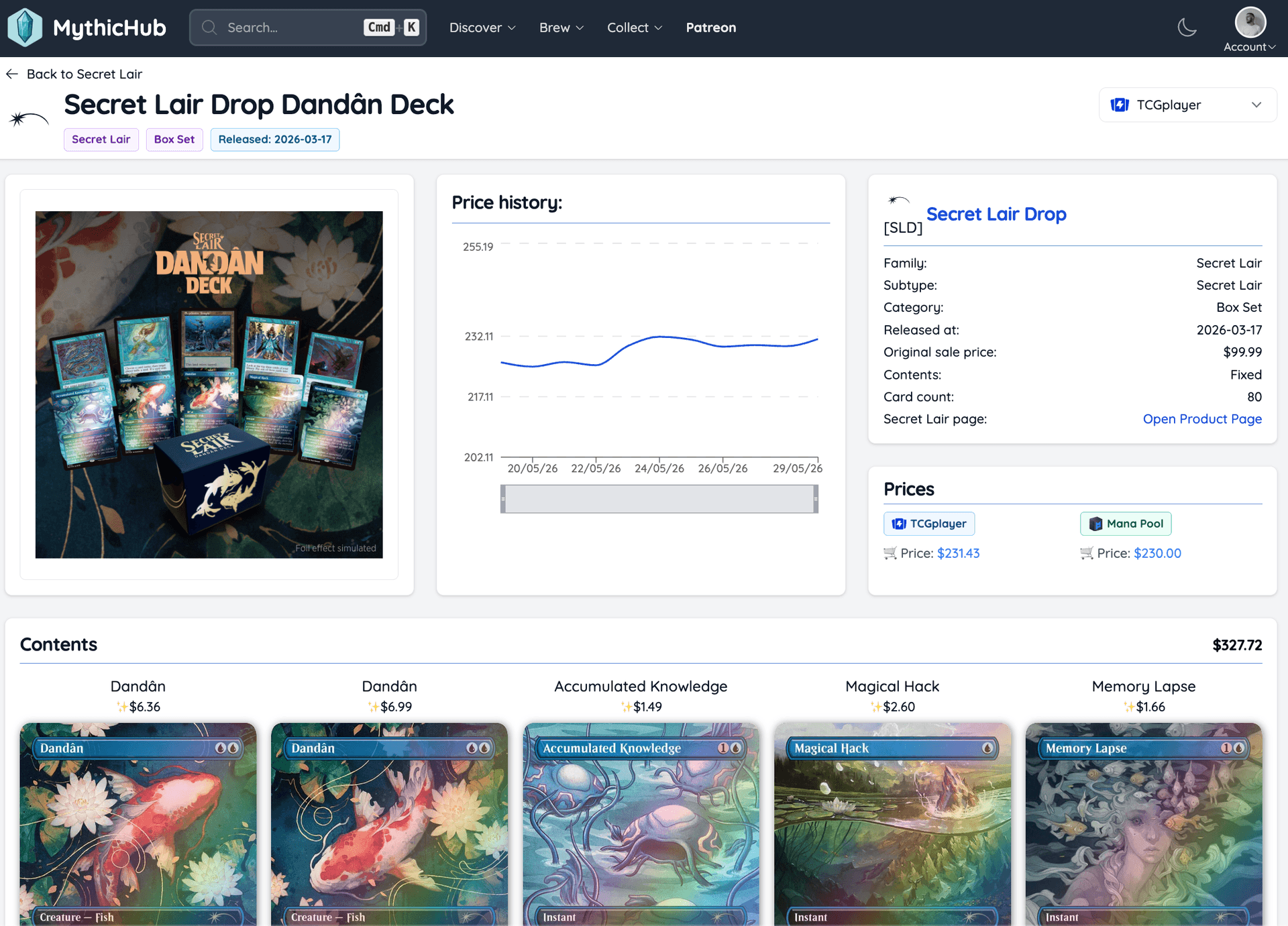Click the MythicHub crystal logo icon
1288x926 pixels.
[x=25, y=27]
